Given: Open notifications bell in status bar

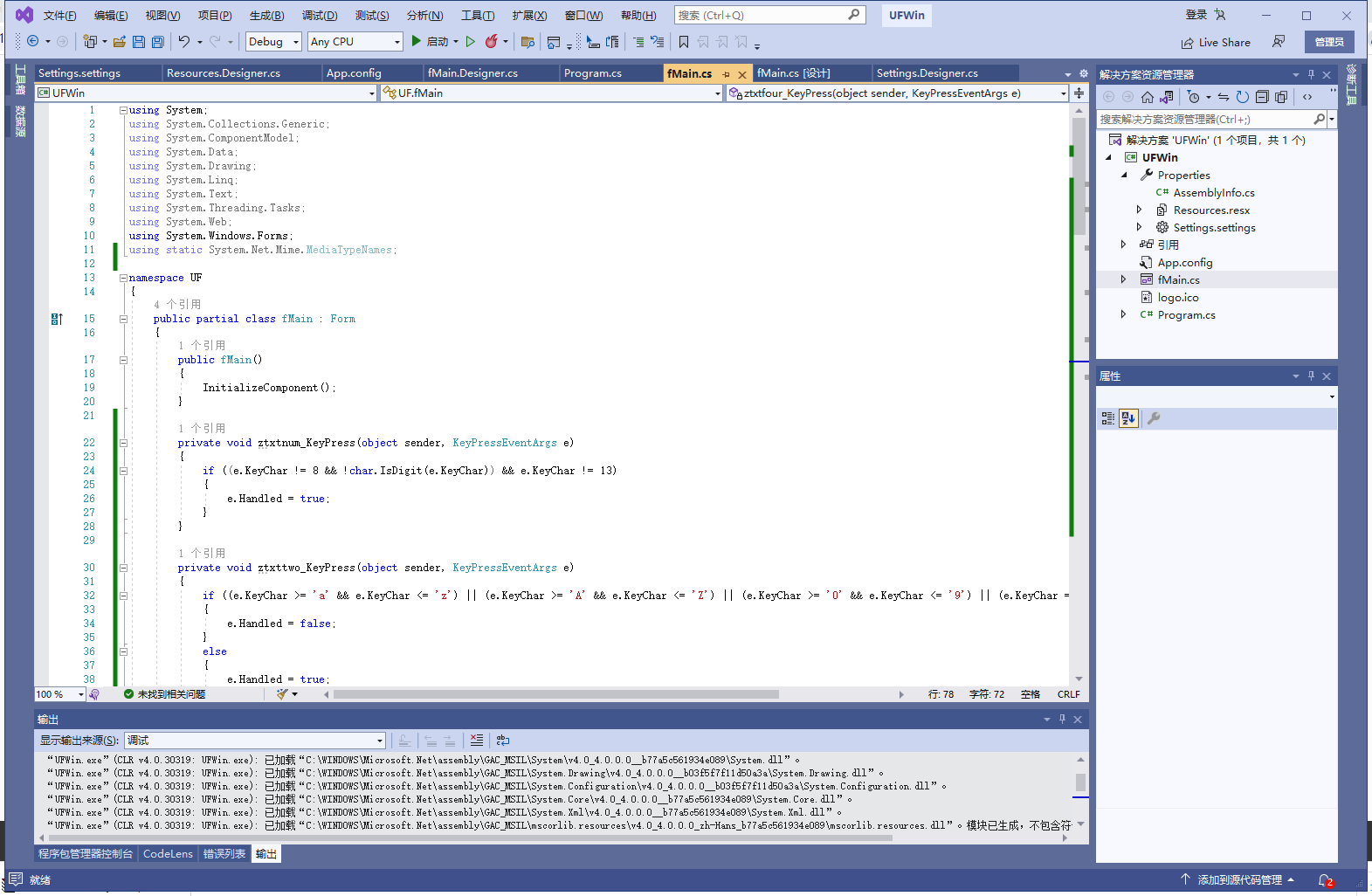Looking at the screenshot, I should pos(1325,880).
